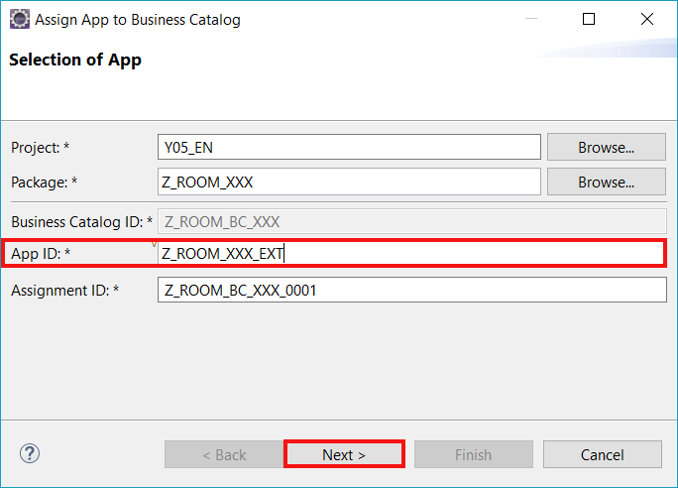Click the grayed-out Finish button

[x=473, y=454]
